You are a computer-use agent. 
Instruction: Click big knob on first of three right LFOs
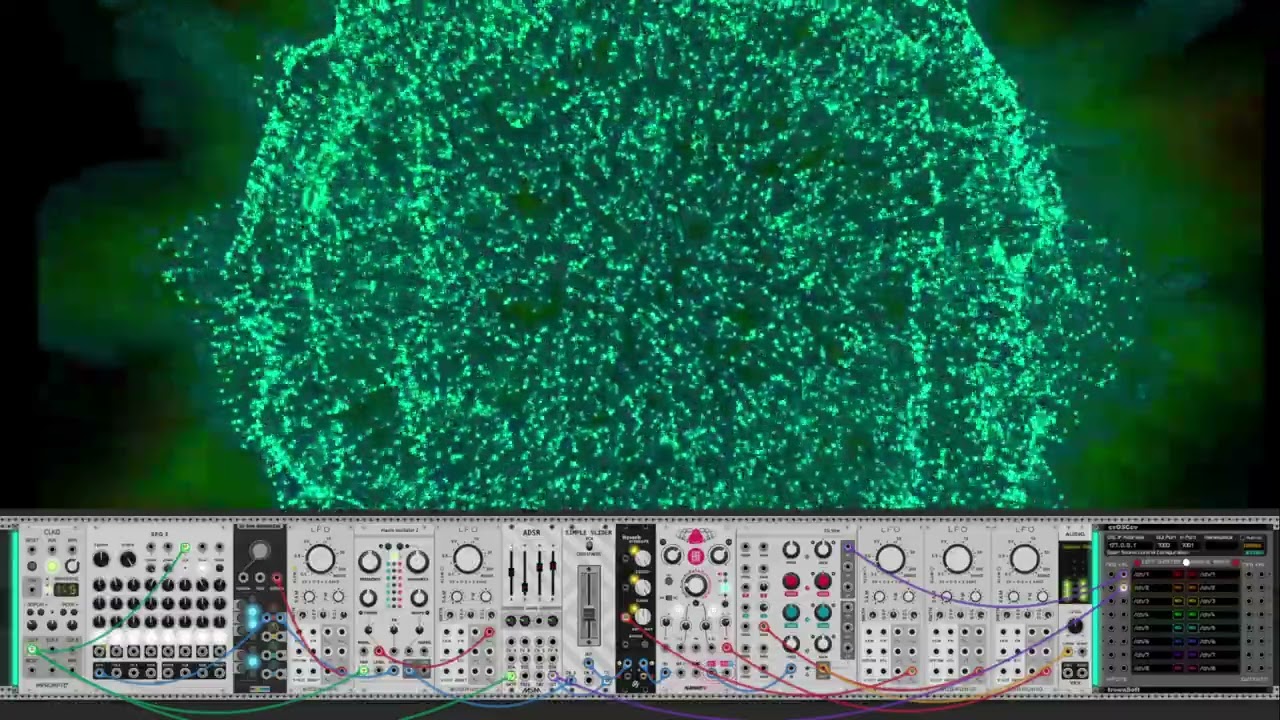pyautogui.click(x=891, y=558)
